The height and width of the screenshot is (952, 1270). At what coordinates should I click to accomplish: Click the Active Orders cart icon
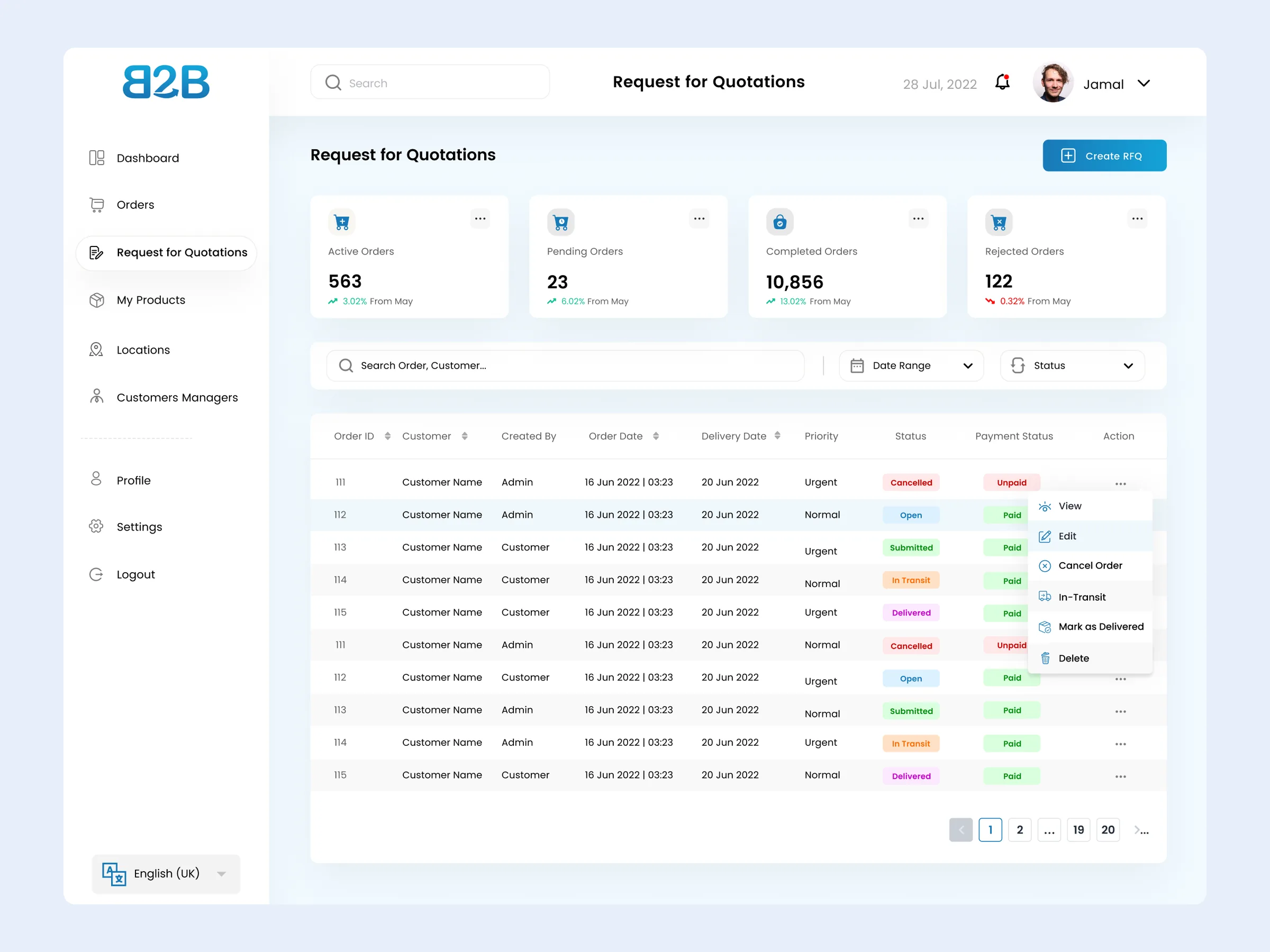(x=342, y=222)
